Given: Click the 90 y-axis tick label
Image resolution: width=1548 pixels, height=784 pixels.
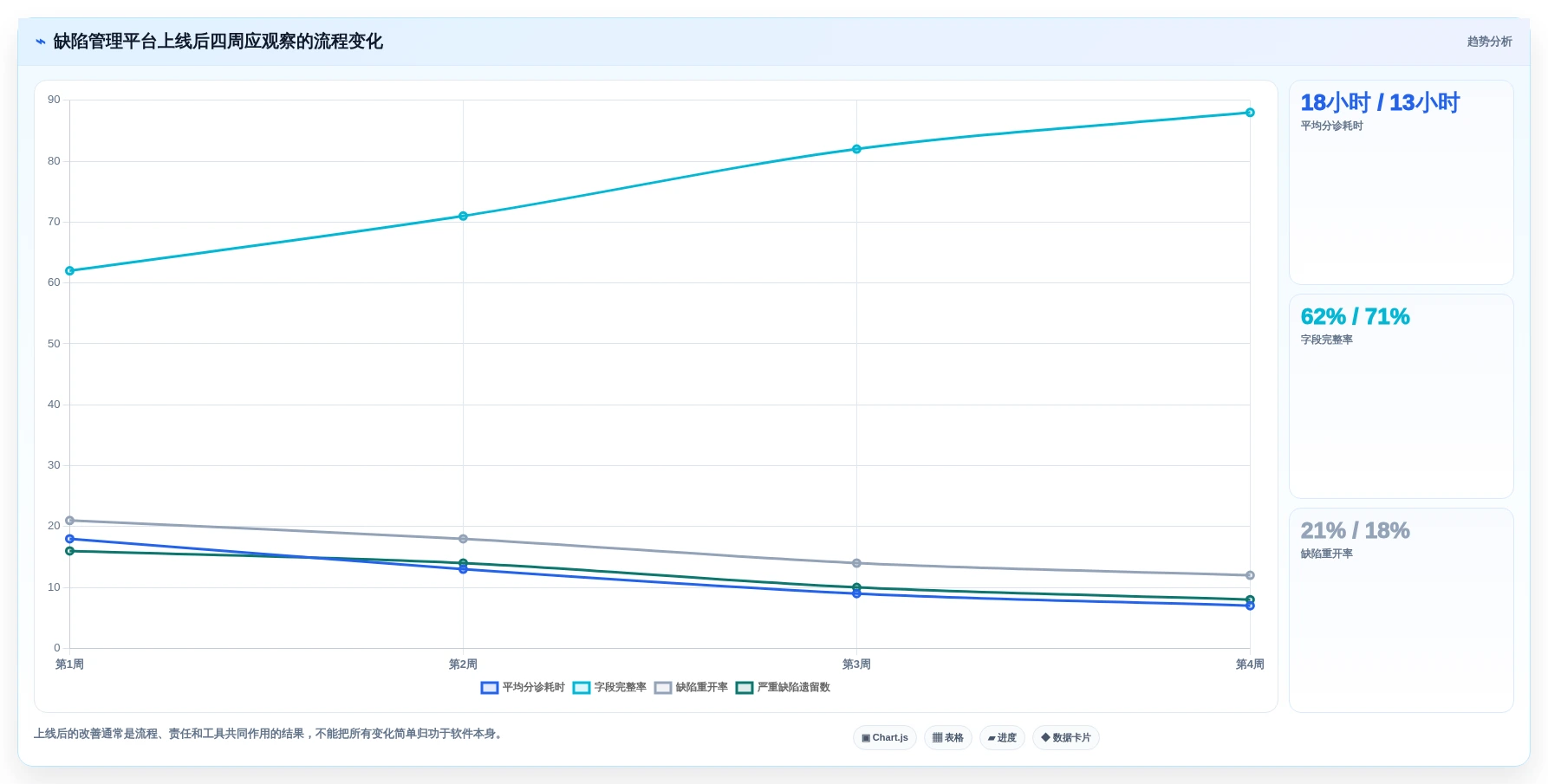Looking at the screenshot, I should point(54,100).
